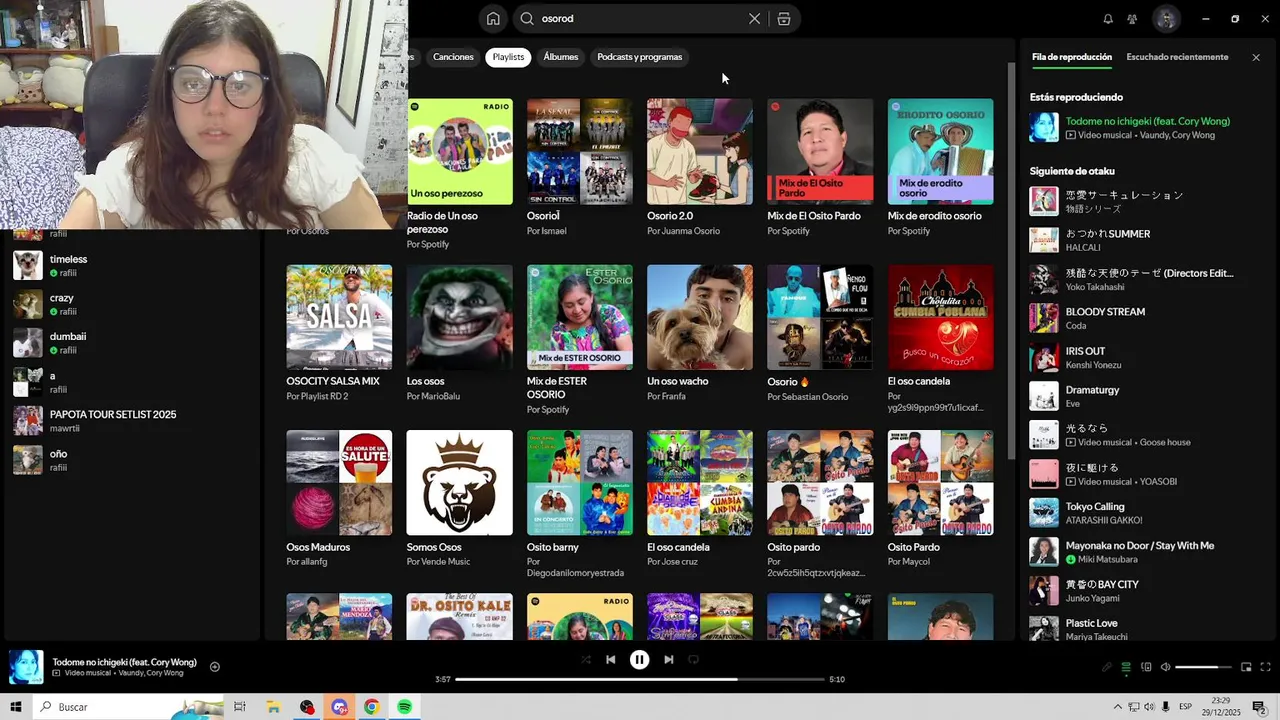Open Task View on the taskbar
Viewport: 1280px width, 720px height.
coord(240,707)
